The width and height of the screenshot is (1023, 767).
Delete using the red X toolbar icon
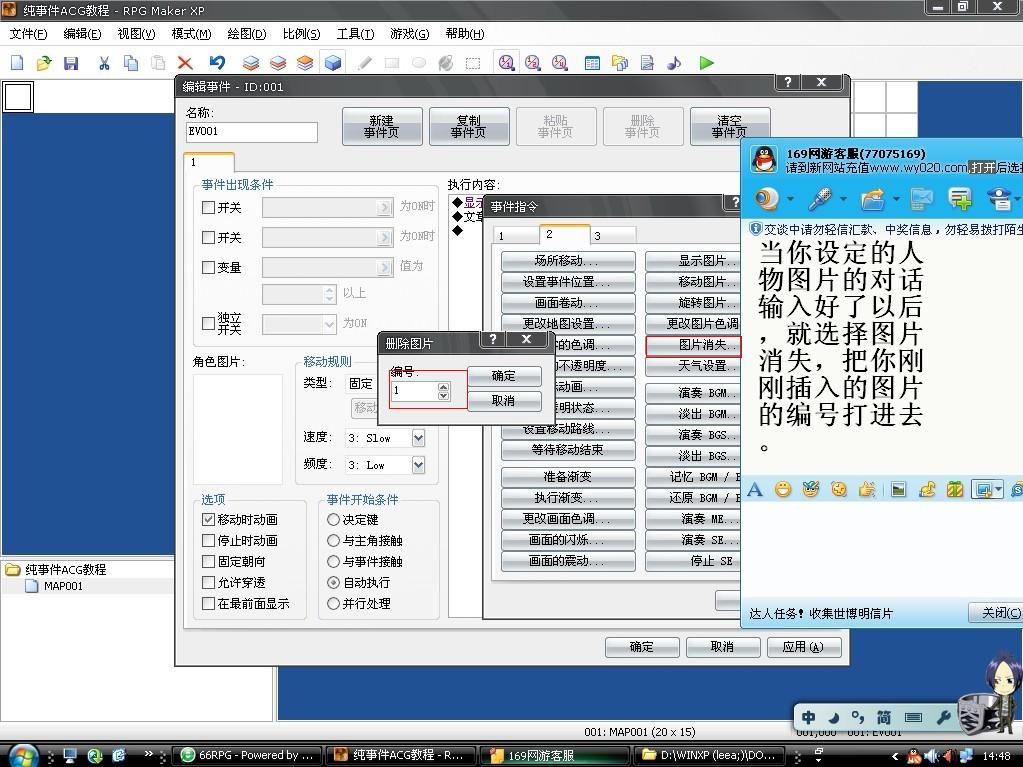[x=185, y=63]
